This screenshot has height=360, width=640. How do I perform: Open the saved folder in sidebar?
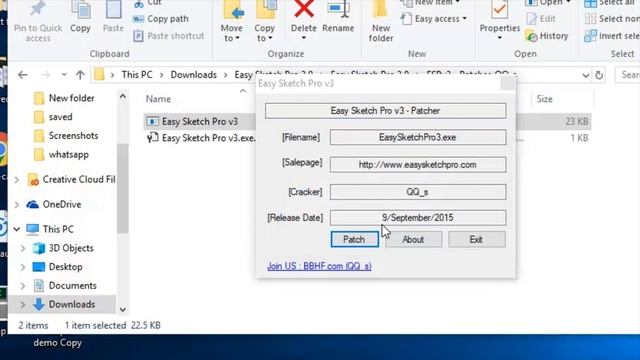(60, 117)
